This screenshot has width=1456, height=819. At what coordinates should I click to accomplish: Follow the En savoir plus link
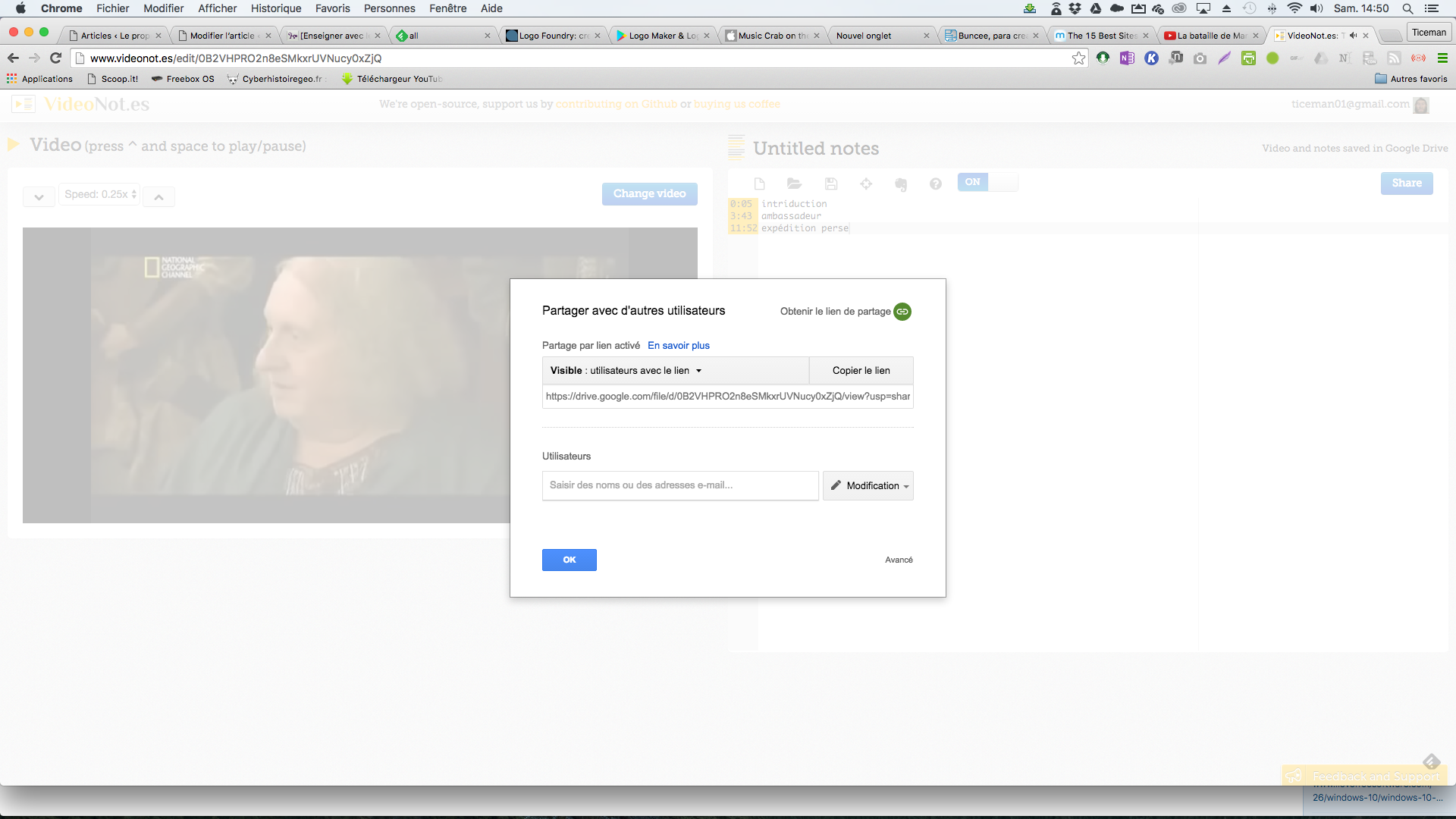coord(678,346)
